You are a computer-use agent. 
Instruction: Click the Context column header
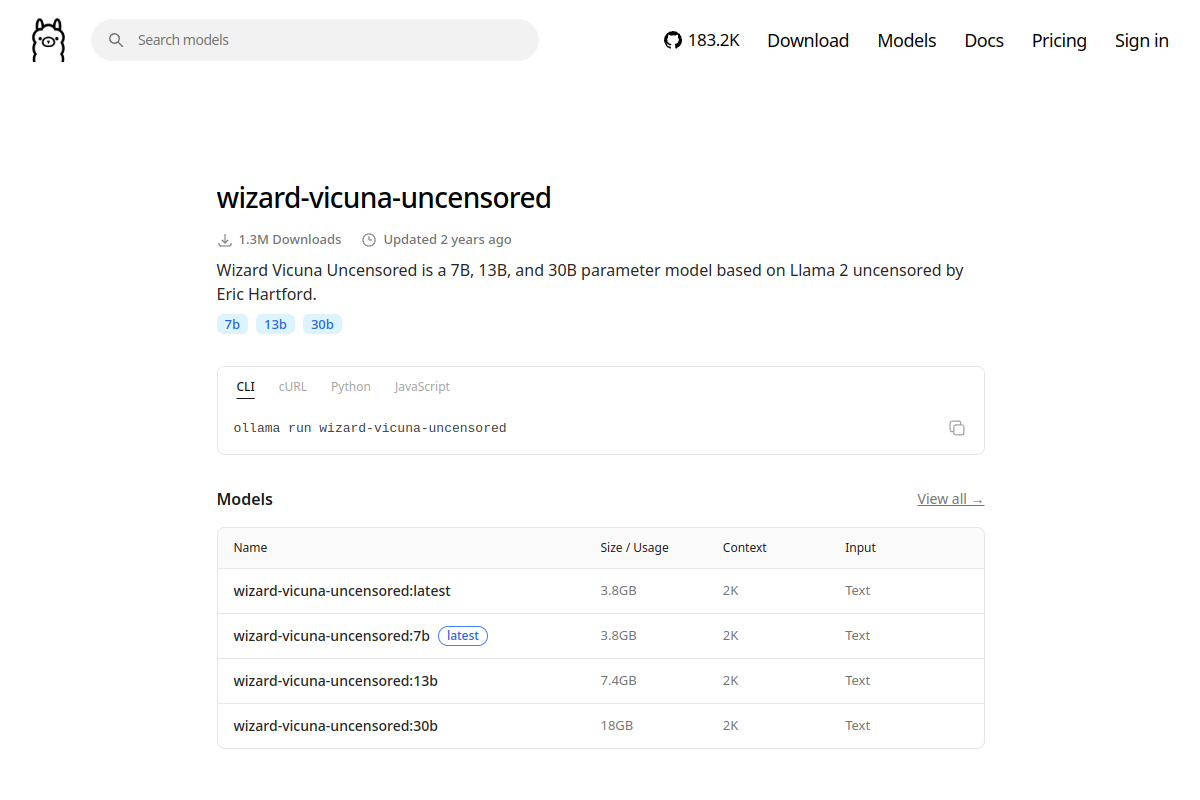click(745, 548)
